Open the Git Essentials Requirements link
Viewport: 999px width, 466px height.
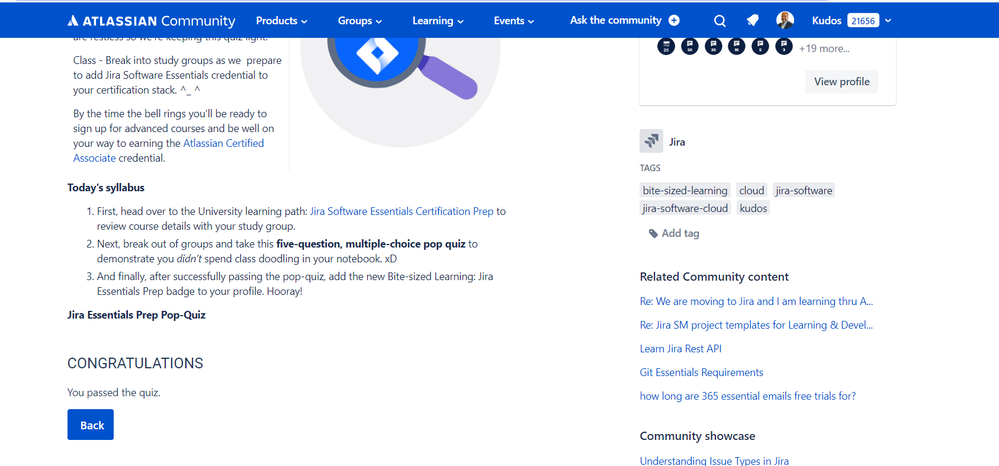point(701,372)
